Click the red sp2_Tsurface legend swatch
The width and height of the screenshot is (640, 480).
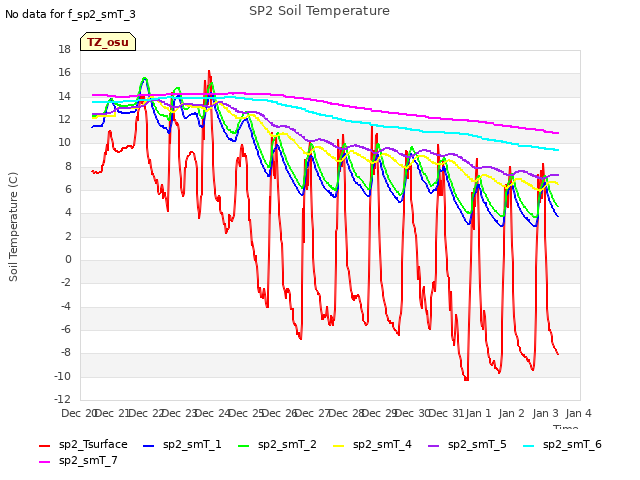click(44, 446)
